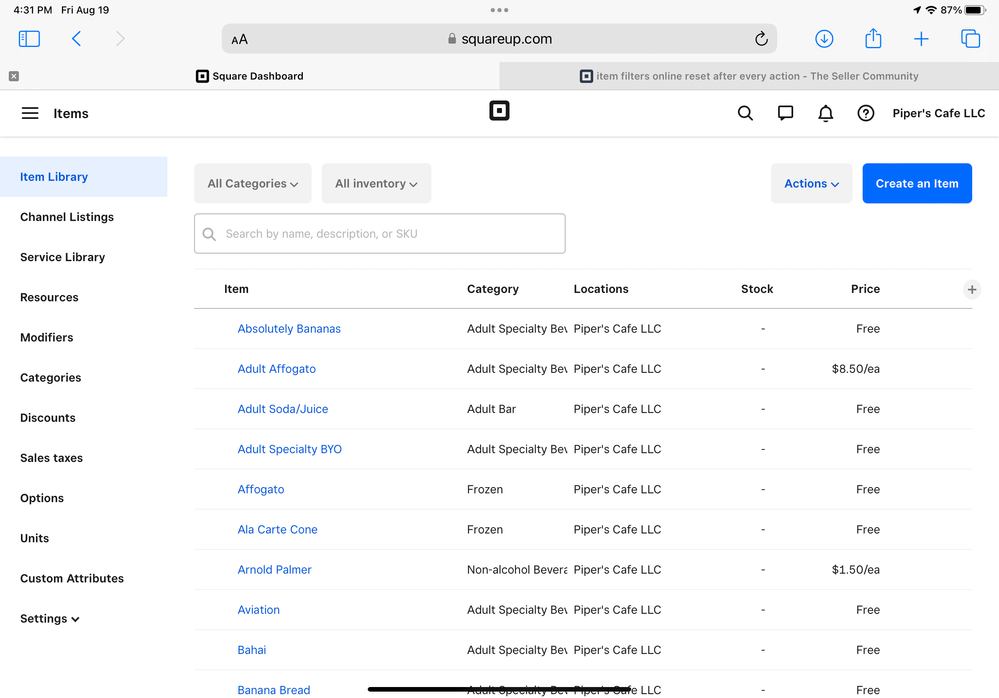The width and height of the screenshot is (999, 698).
Task: Open the hamburger navigation menu
Action: point(30,114)
